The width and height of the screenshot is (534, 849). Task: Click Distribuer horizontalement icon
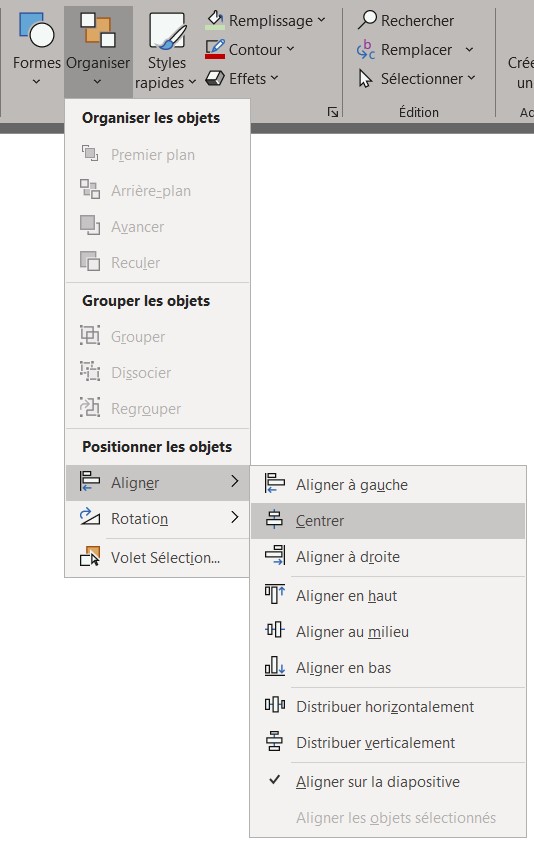coord(275,704)
